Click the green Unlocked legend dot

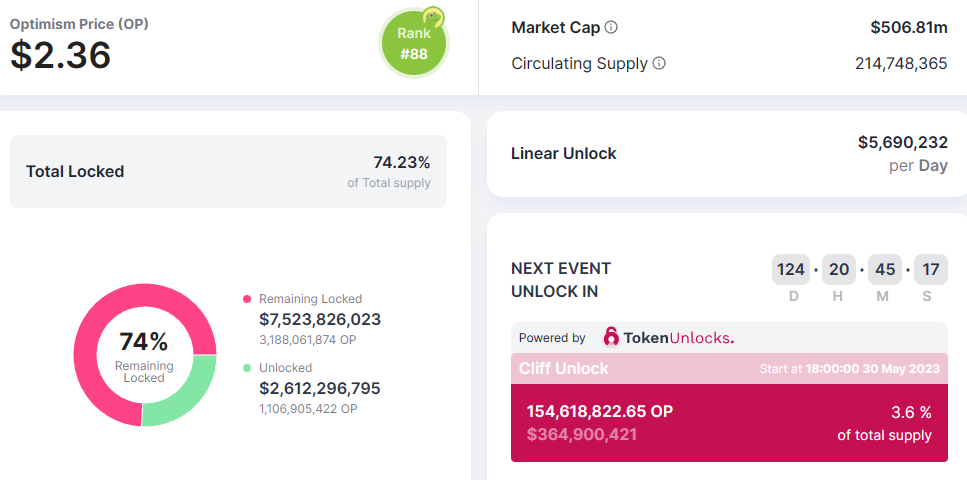[247, 368]
